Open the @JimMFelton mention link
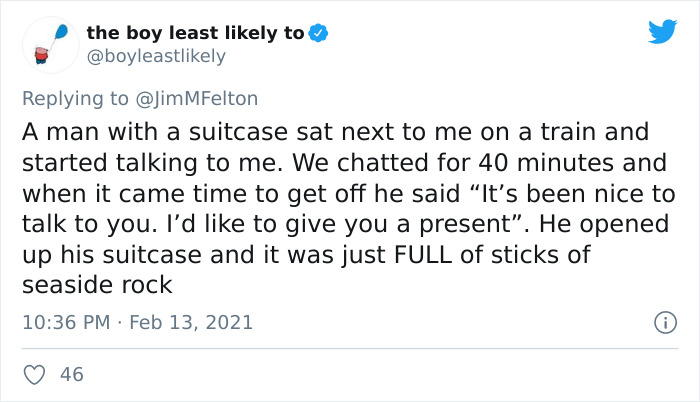Screen dimensions: 700x402 [196, 98]
